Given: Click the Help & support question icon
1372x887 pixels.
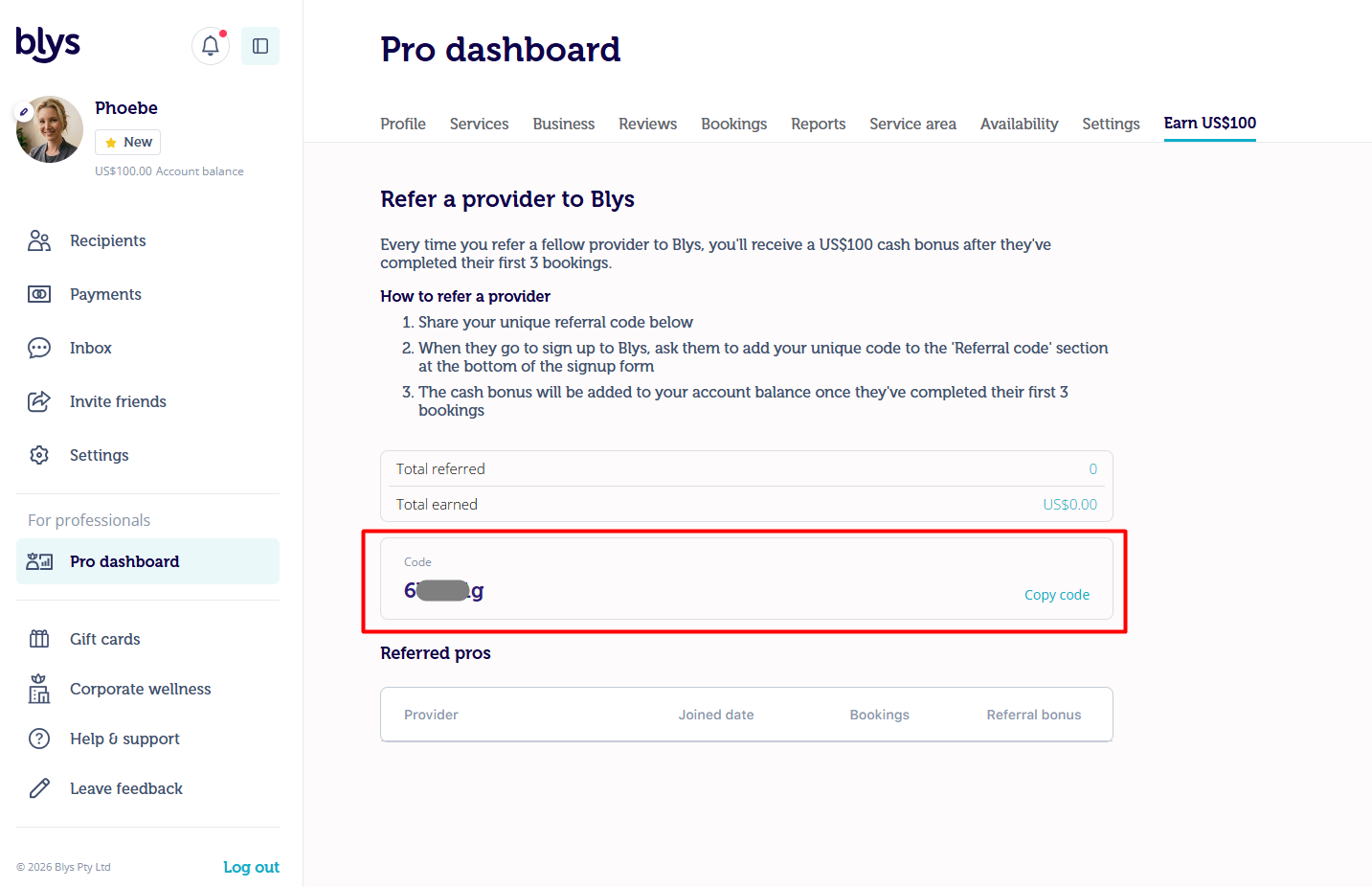Looking at the screenshot, I should [39, 739].
